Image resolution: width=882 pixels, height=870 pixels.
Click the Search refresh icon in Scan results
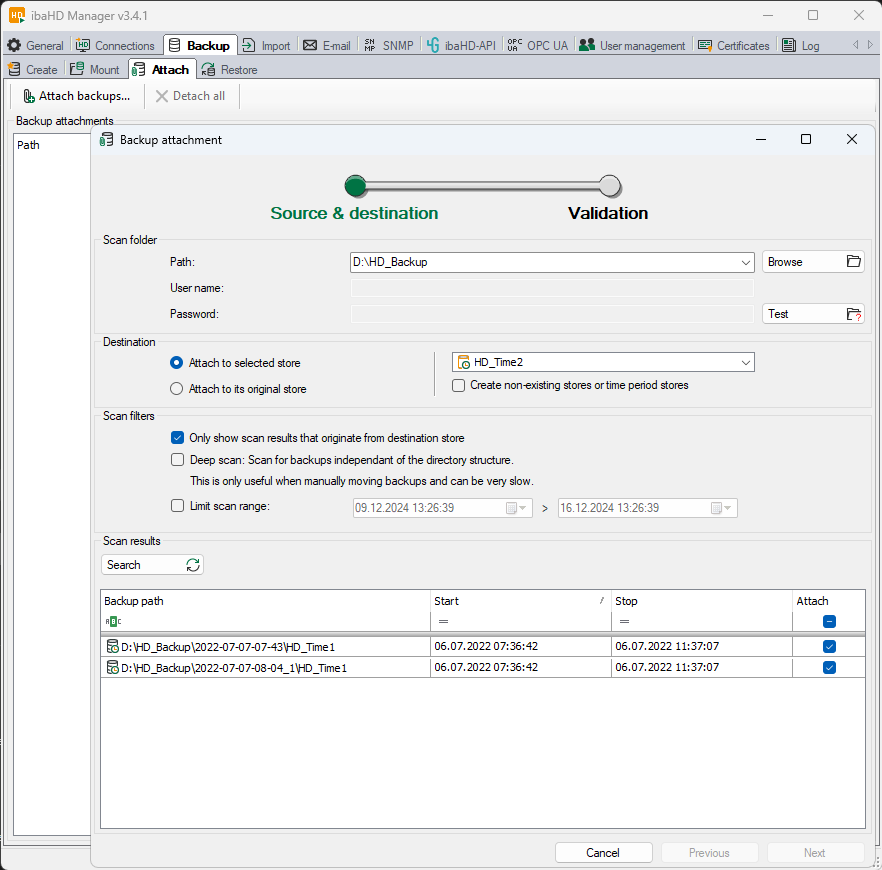click(x=193, y=565)
